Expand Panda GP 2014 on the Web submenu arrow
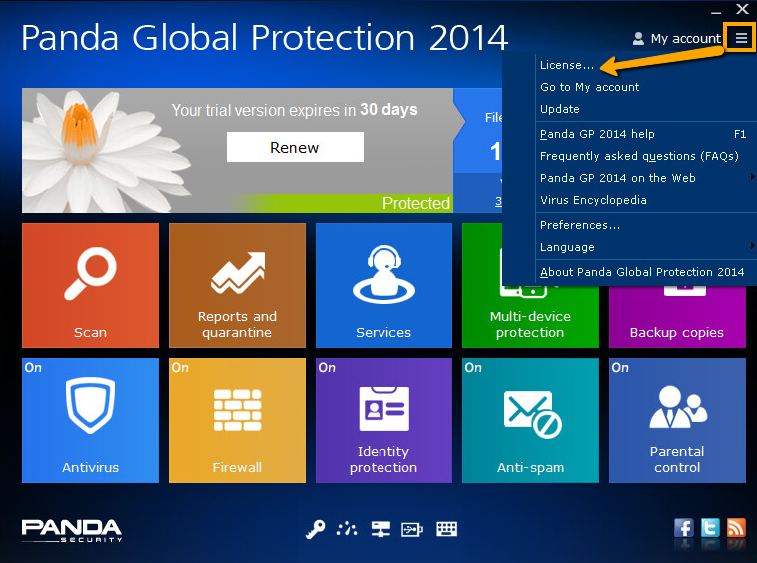 (752, 177)
